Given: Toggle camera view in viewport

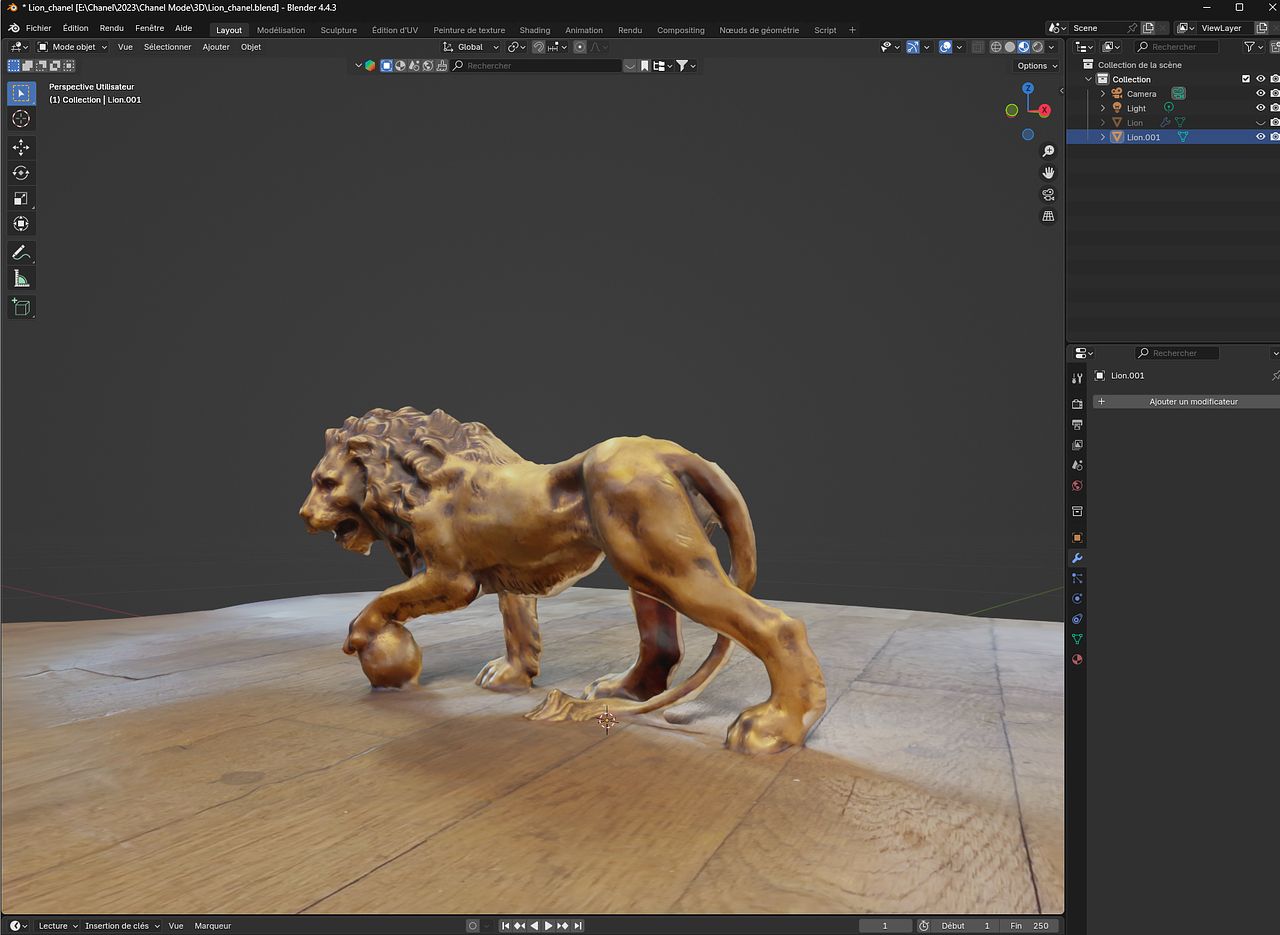Looking at the screenshot, I should point(1048,194).
